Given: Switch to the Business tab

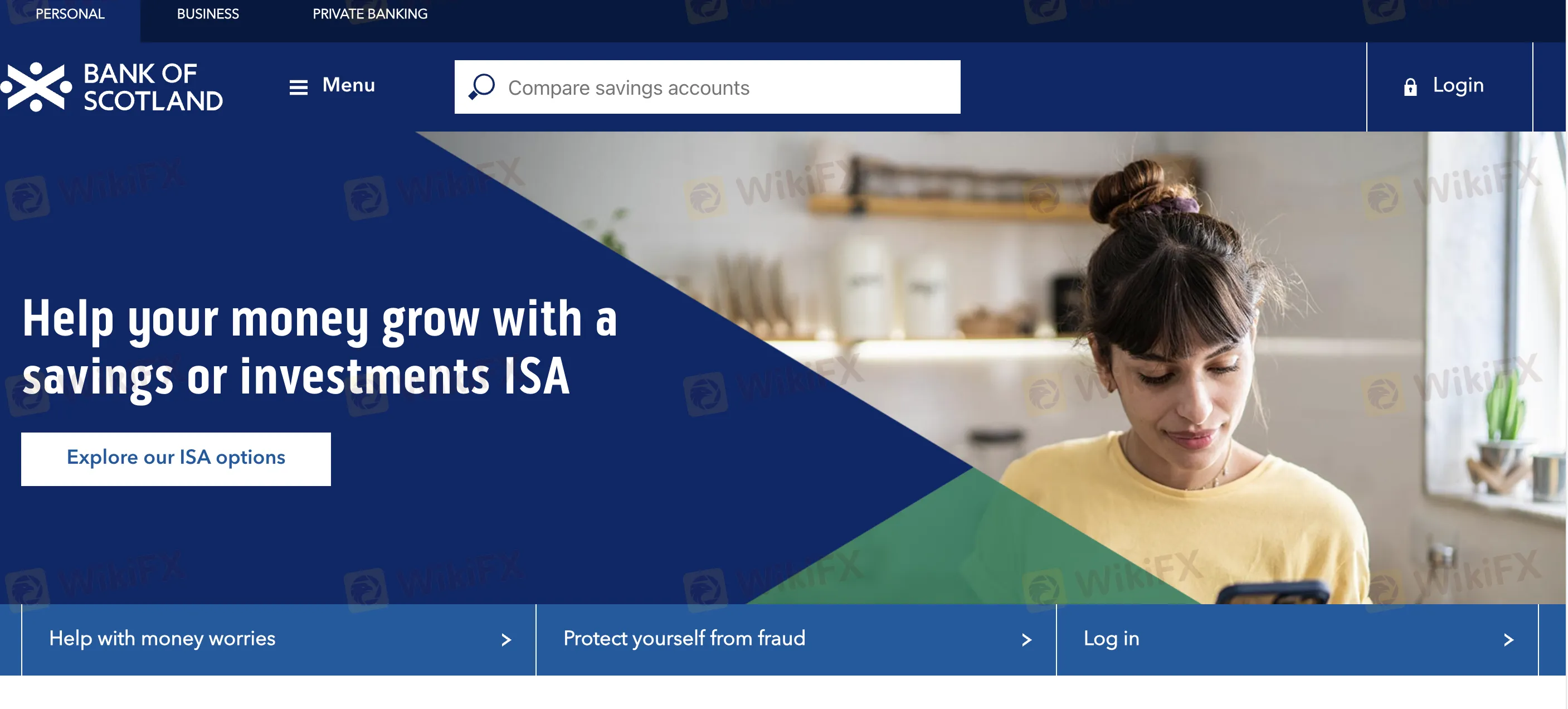Looking at the screenshot, I should tap(208, 14).
